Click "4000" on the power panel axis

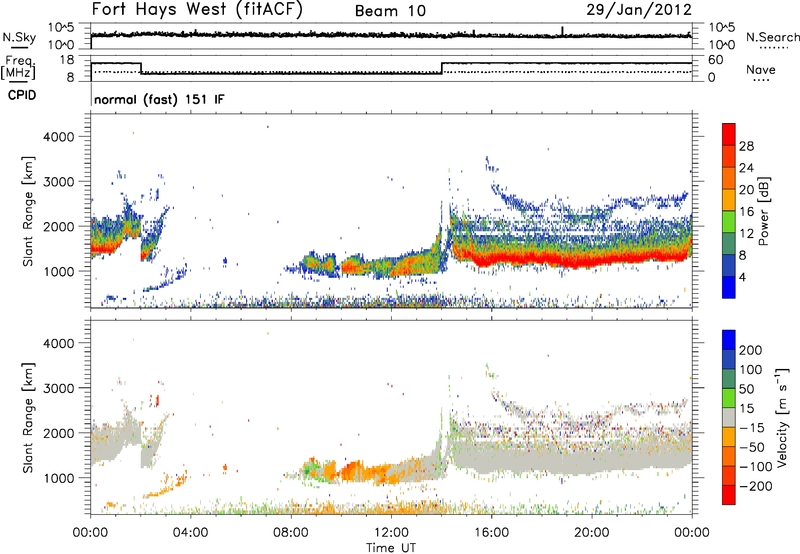59,137
